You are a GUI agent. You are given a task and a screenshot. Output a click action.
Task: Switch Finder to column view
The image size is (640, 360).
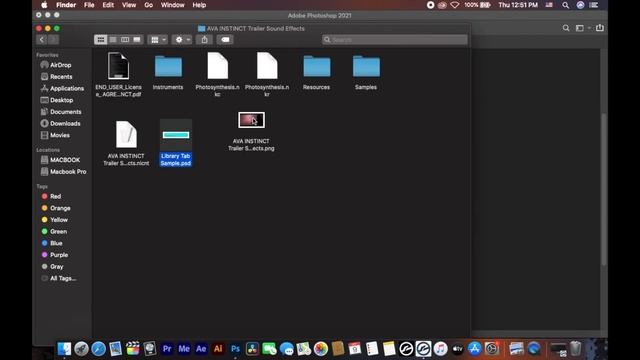[125, 40]
